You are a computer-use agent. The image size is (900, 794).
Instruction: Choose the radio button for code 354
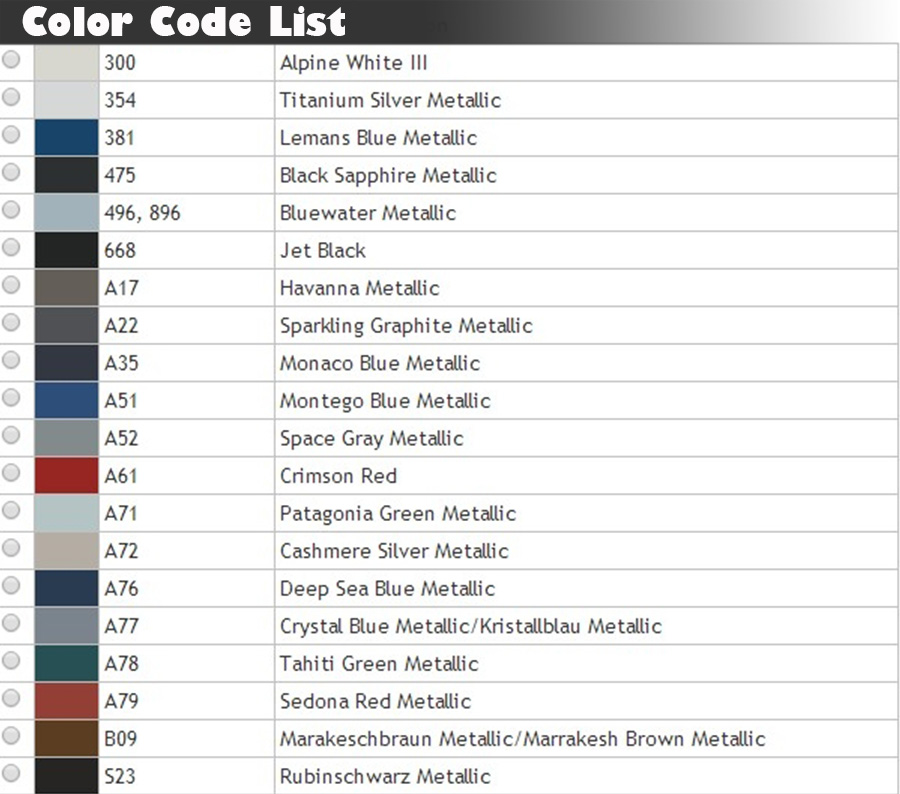11,97
